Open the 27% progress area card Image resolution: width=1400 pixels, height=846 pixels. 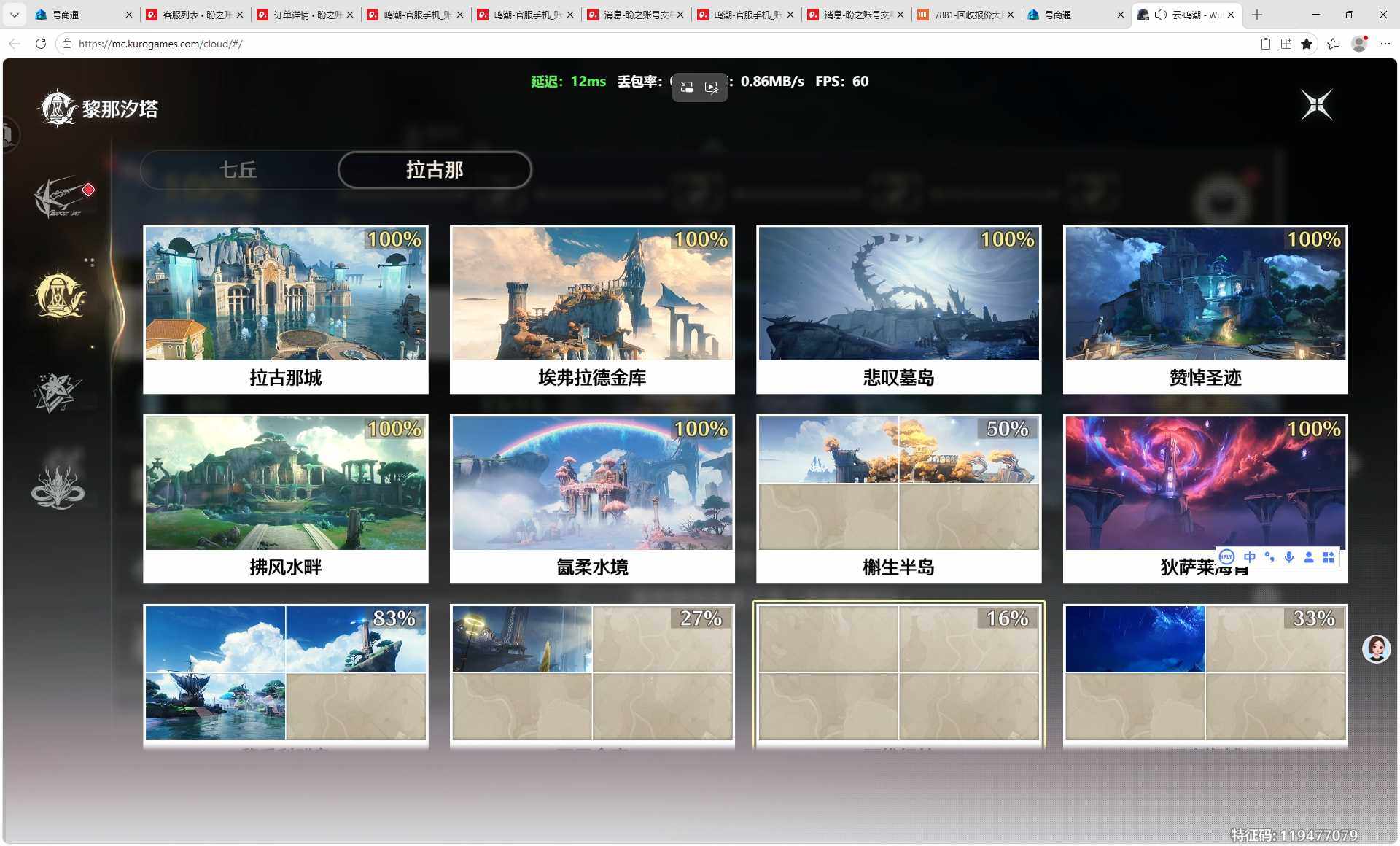592,676
